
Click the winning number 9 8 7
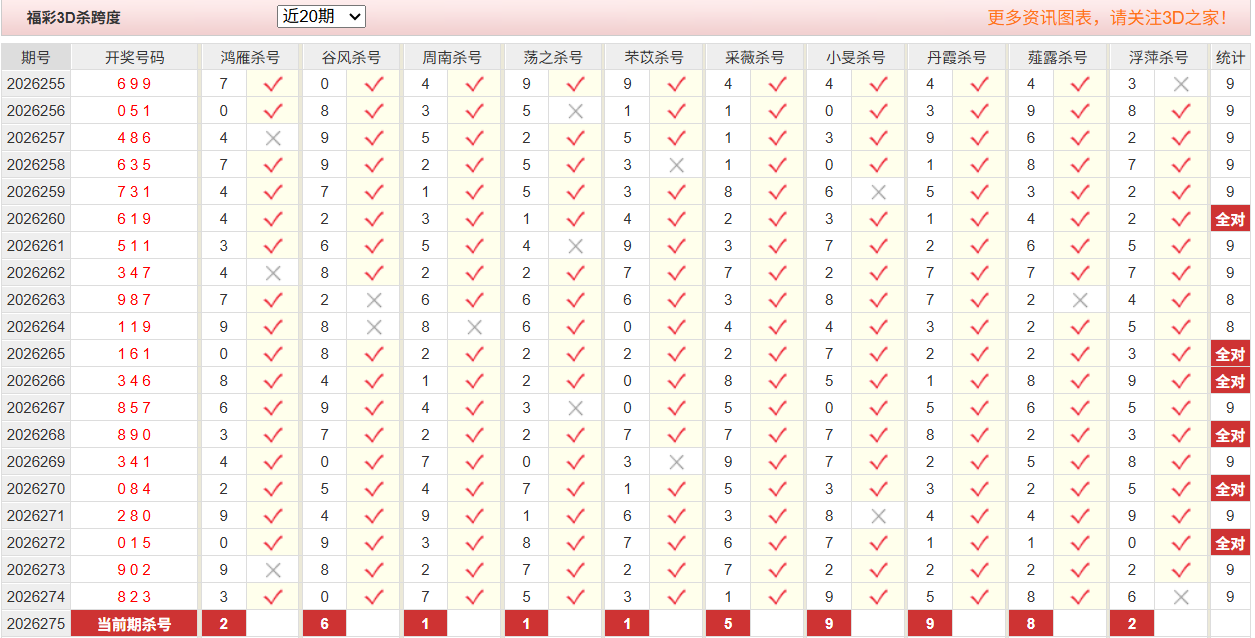tap(134, 300)
